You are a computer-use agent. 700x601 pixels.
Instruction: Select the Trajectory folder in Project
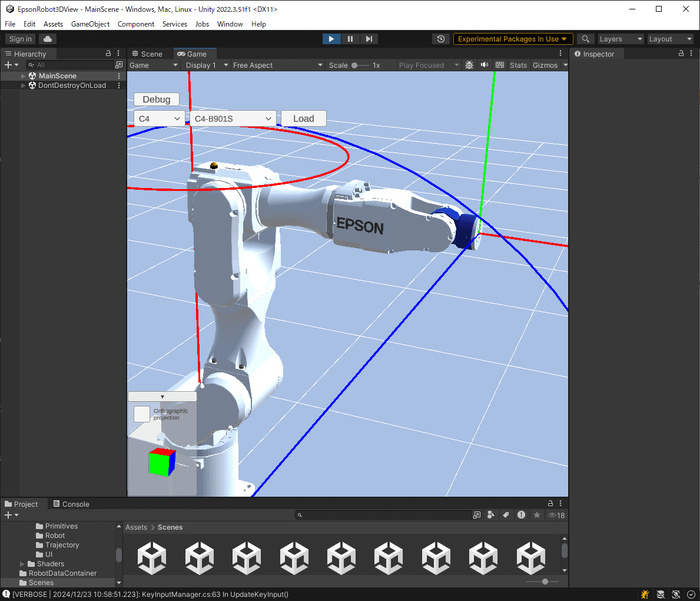tap(62, 545)
